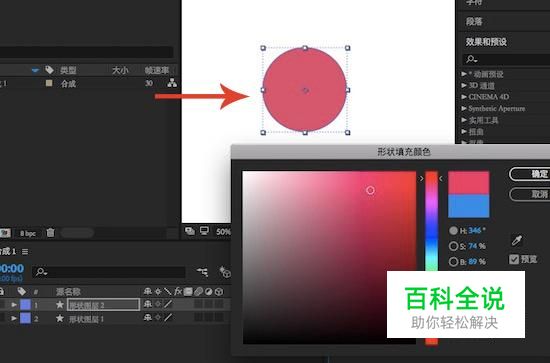Sort project by 大小 column header

[120, 70]
